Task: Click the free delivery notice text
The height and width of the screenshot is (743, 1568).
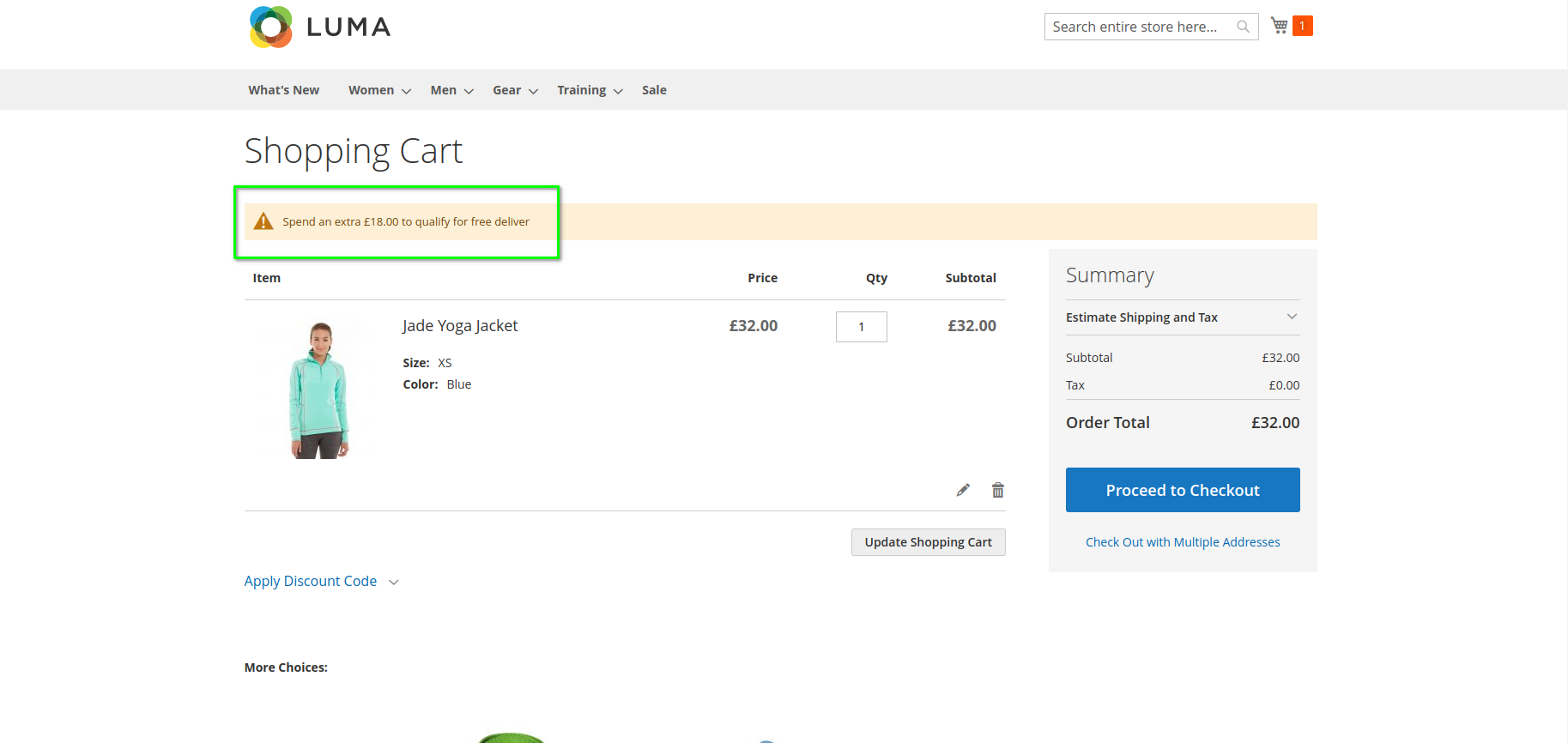Action: coord(406,221)
